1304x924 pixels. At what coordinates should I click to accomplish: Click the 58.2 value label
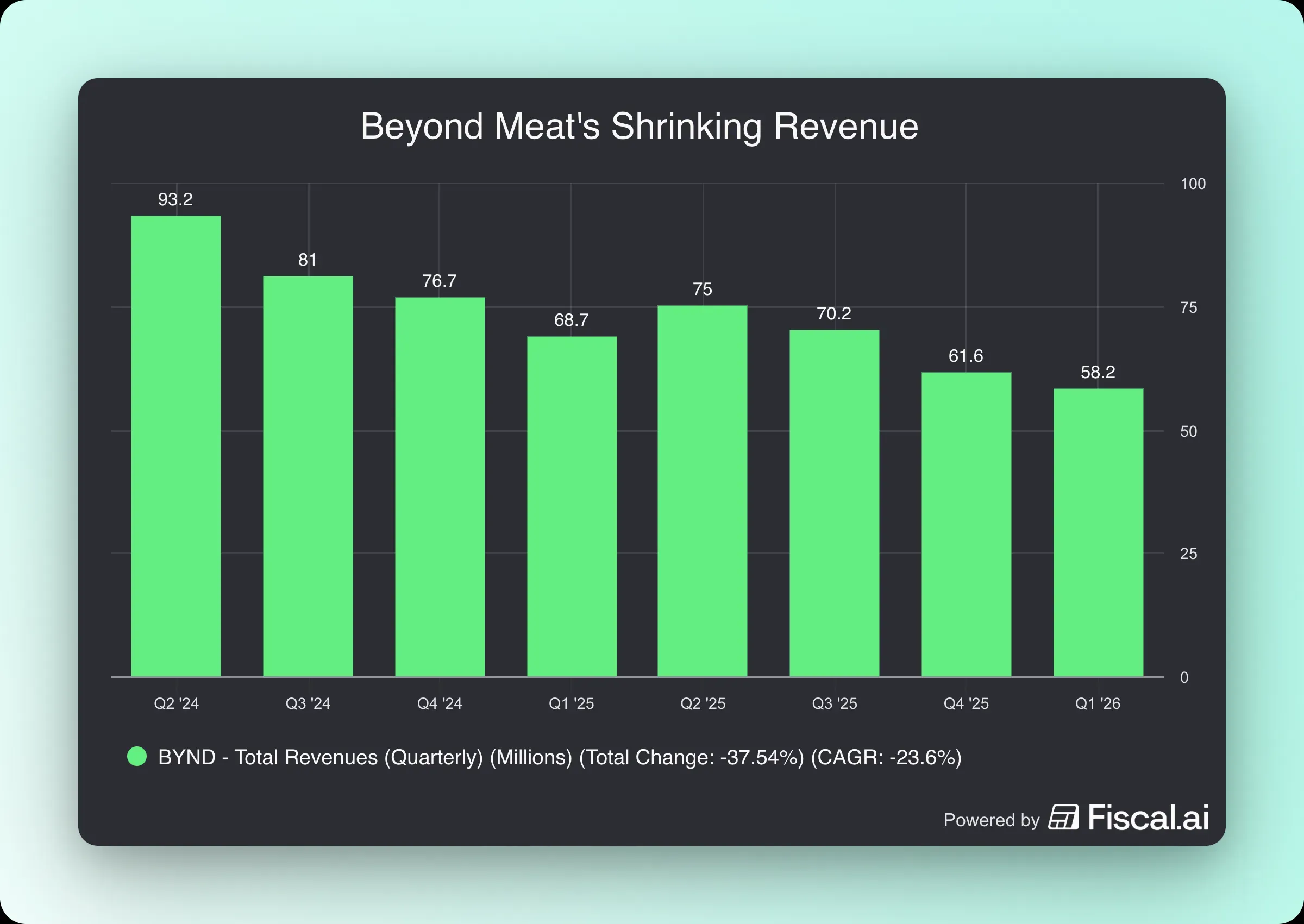click(1098, 373)
